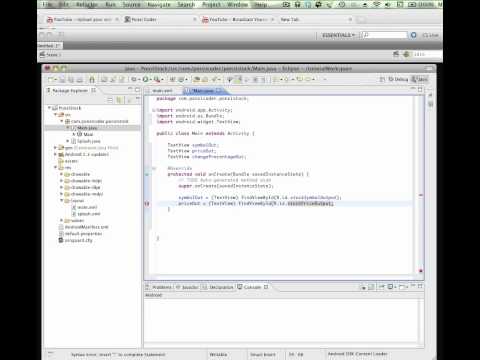Toggle Link with Editor in Package Explorer
The width and height of the screenshot is (480, 360).
[x=119, y=100]
